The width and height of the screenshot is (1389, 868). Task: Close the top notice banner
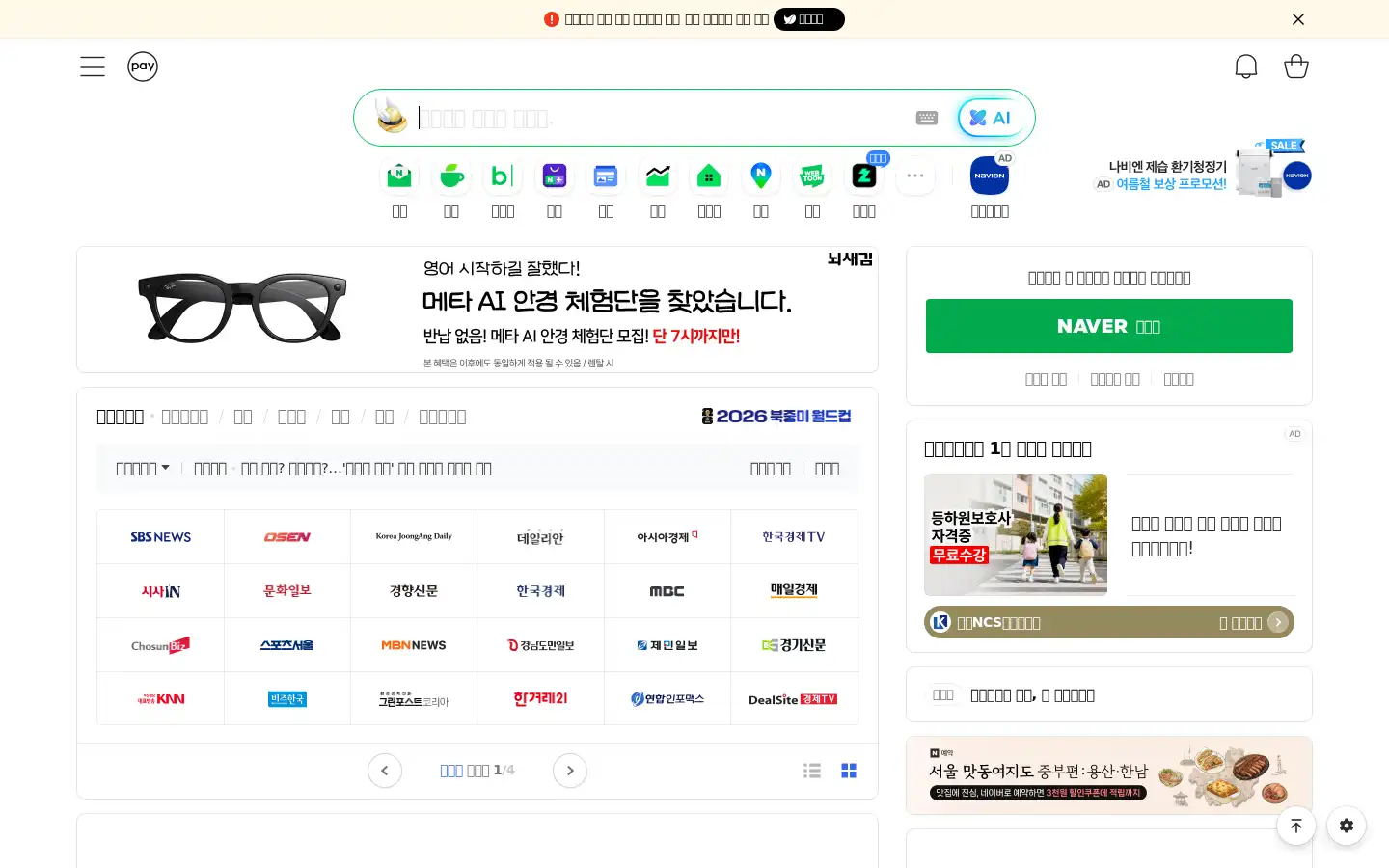(x=1298, y=19)
